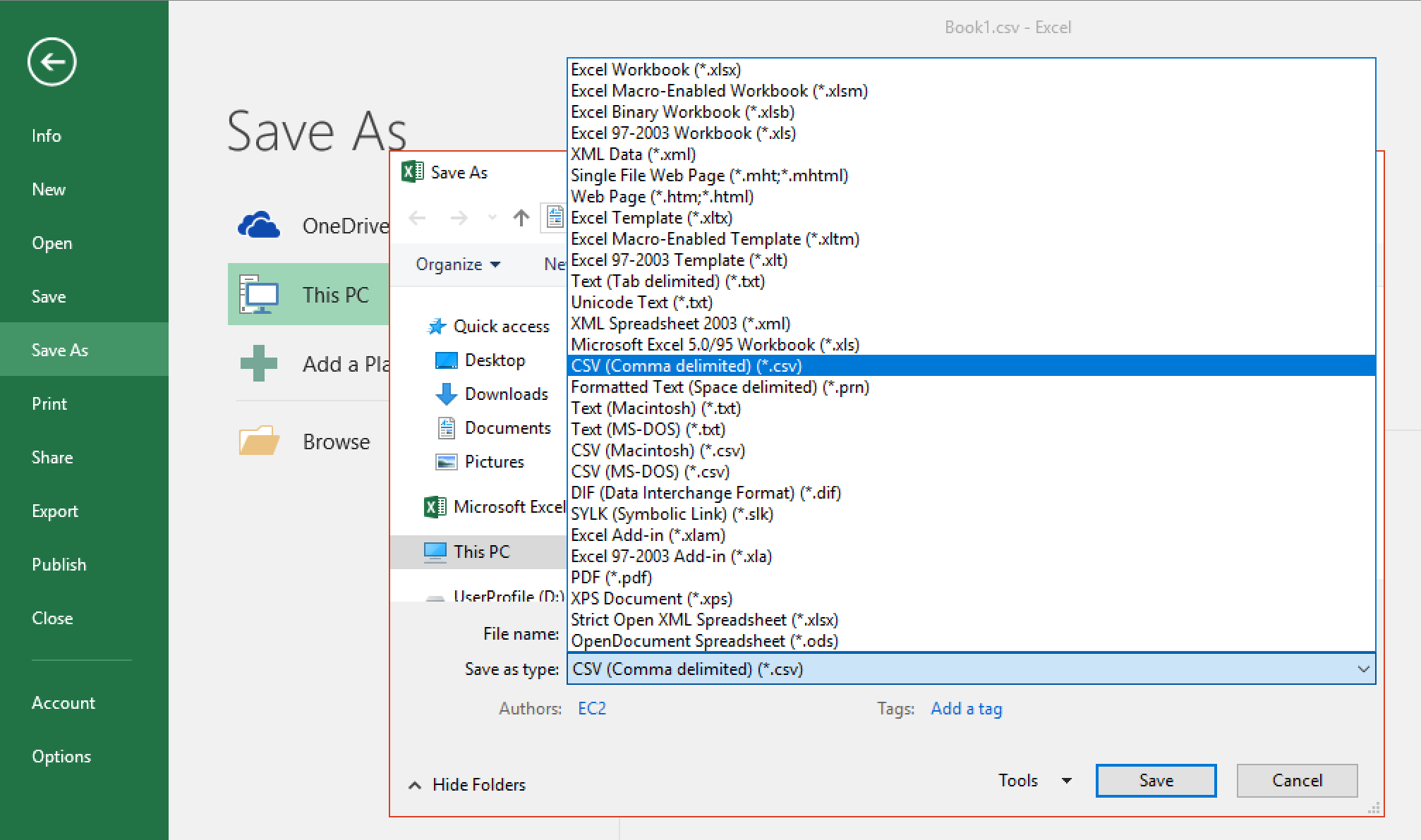Screen dimensions: 1421x840
Task: Select the OneDrive cloud icon
Action: [258, 226]
